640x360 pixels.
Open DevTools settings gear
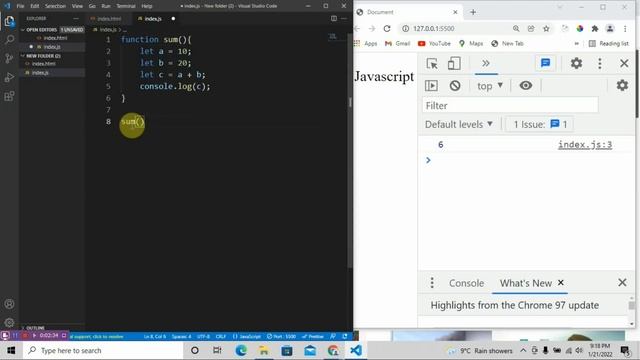(x=576, y=63)
